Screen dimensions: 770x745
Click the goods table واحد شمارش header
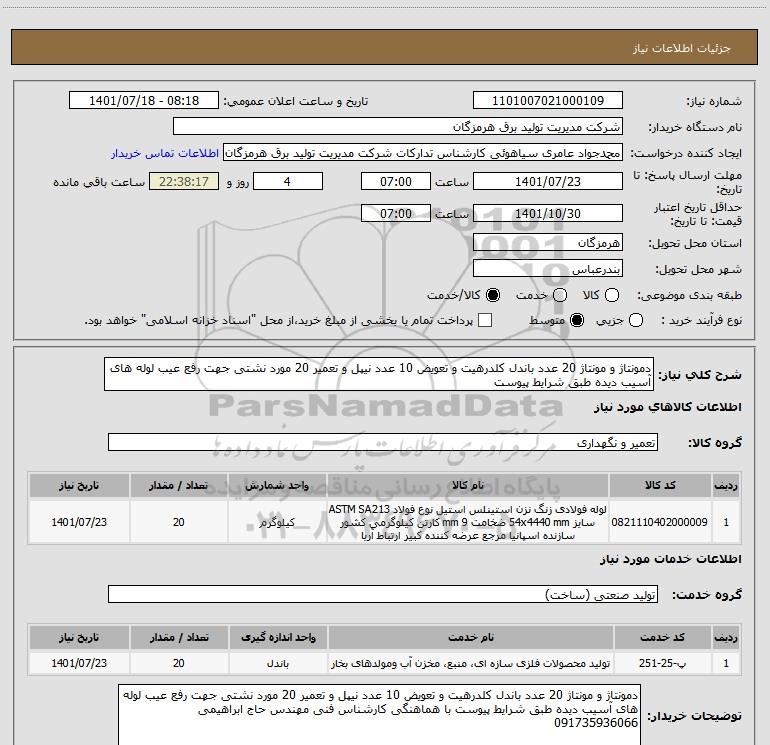[x=277, y=485]
